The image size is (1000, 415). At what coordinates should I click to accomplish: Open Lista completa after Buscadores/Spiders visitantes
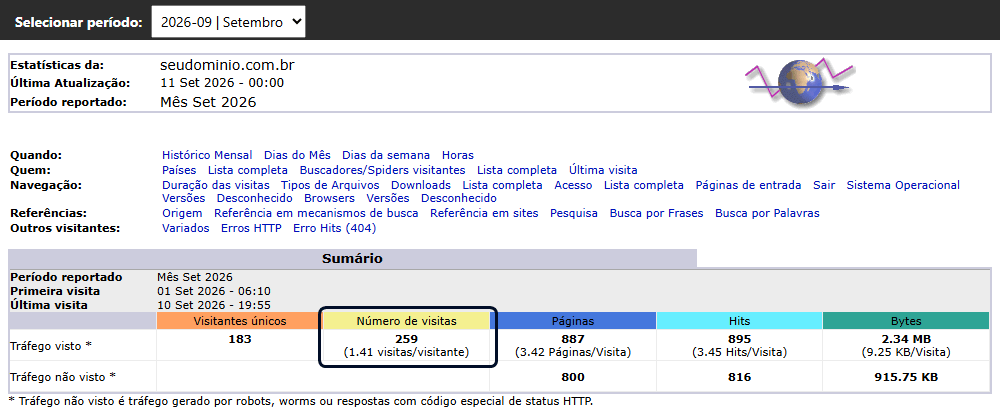point(517,170)
